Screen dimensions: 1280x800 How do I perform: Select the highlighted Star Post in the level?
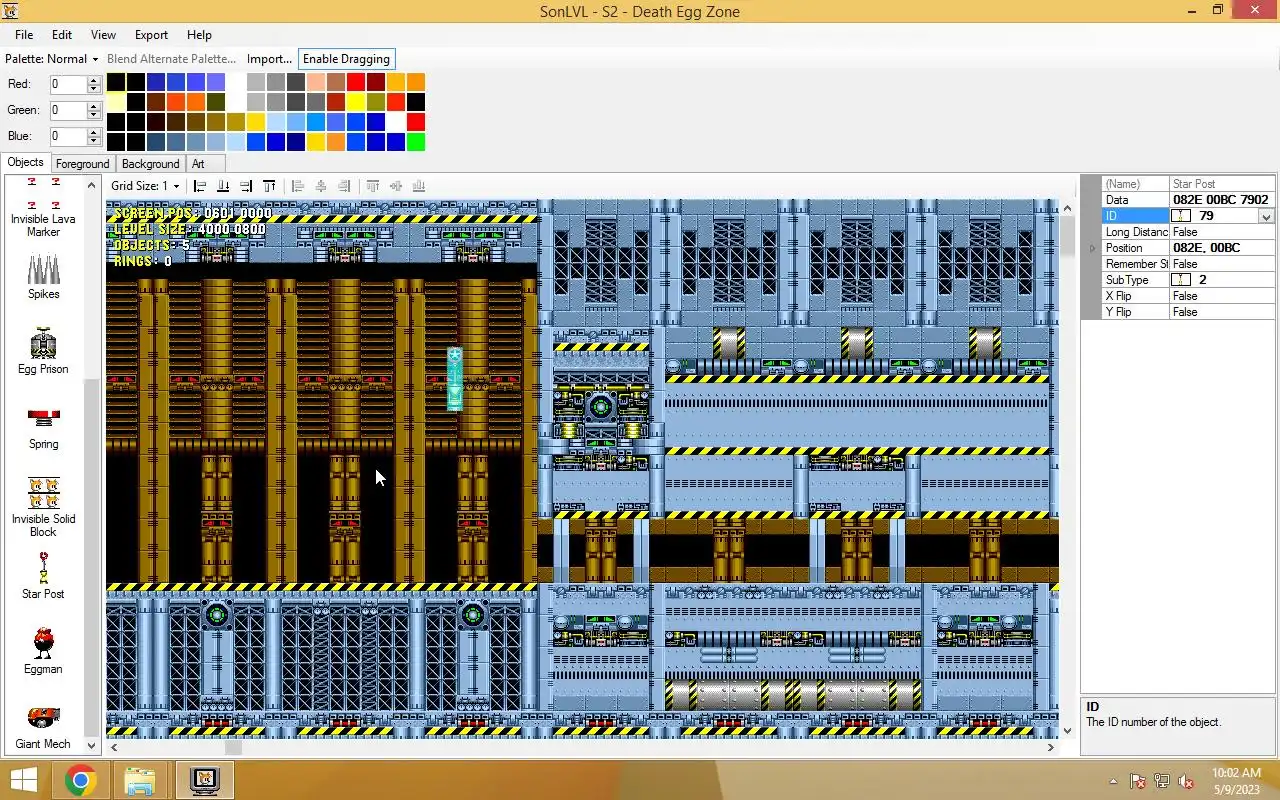click(x=455, y=379)
